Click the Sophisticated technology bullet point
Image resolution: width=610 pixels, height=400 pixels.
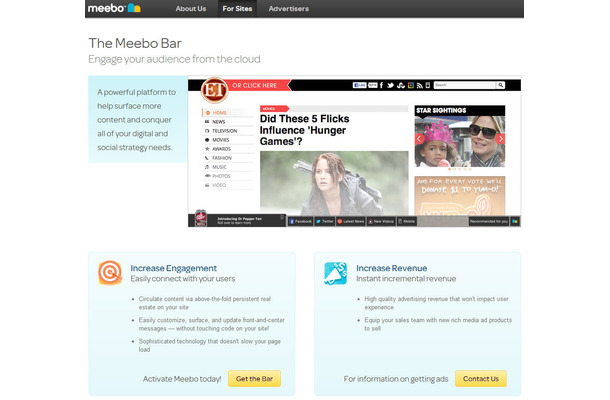click(210, 346)
